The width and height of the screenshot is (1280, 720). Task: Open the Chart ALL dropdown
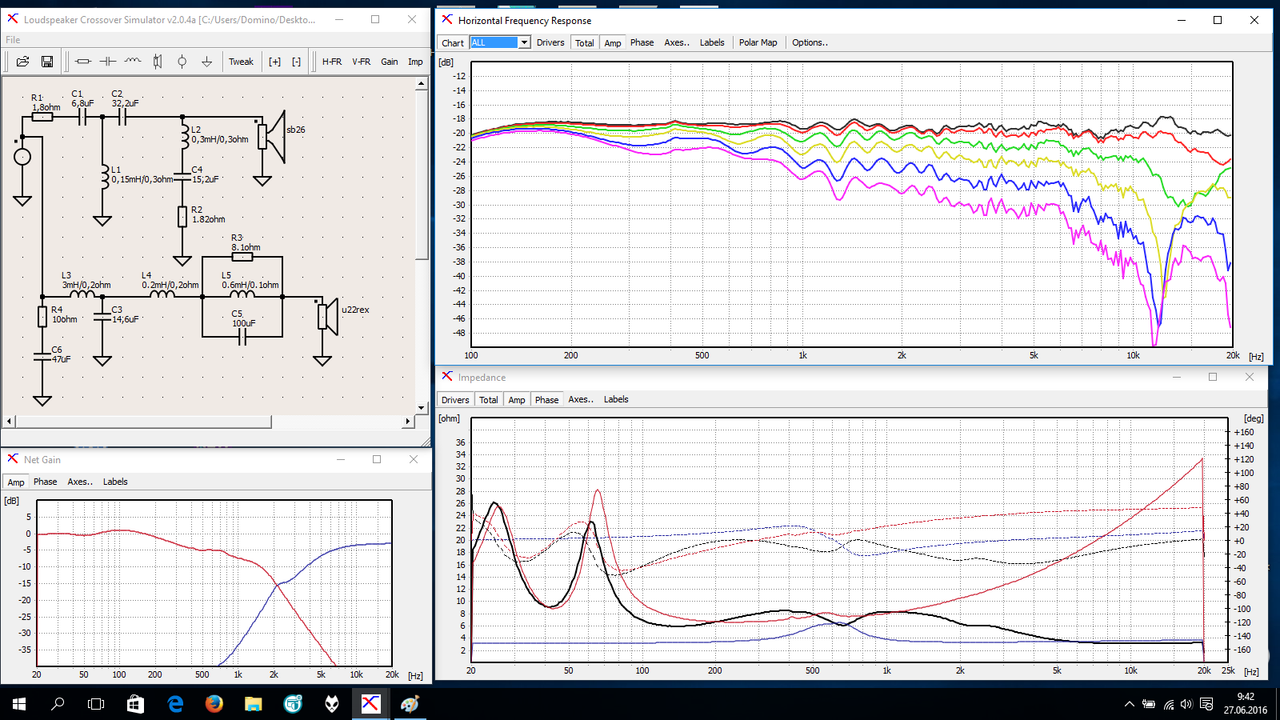[500, 43]
